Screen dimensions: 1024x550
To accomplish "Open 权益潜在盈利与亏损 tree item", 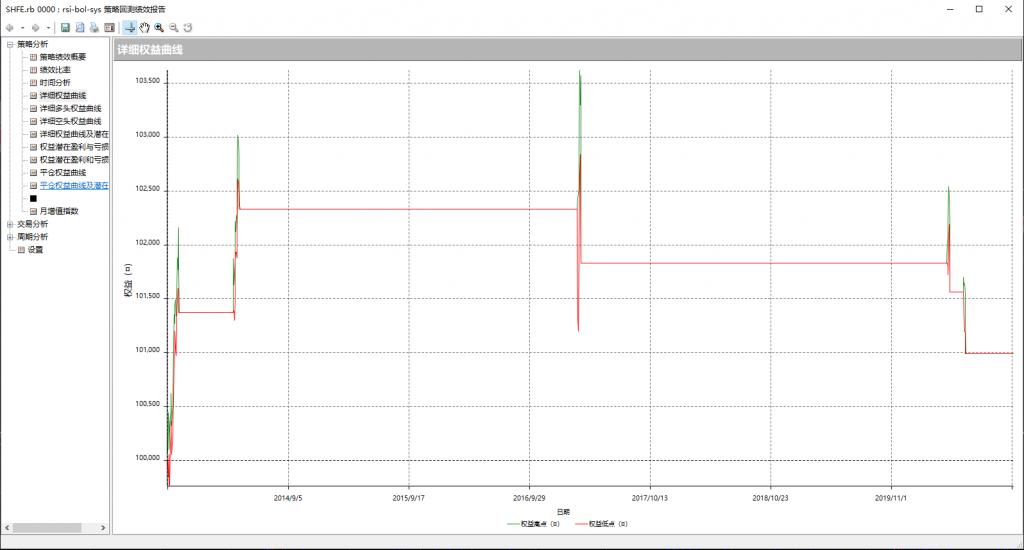I will click(74, 147).
